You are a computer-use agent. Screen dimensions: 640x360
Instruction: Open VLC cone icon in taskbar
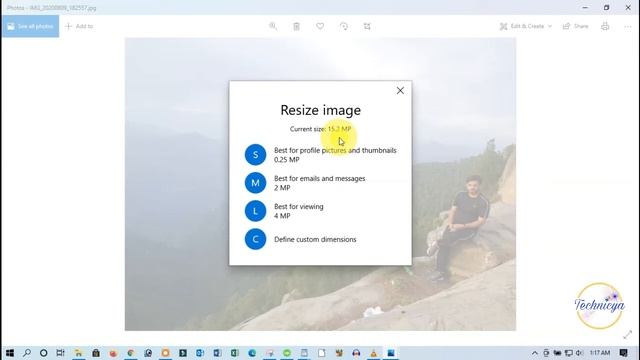(x=373, y=353)
